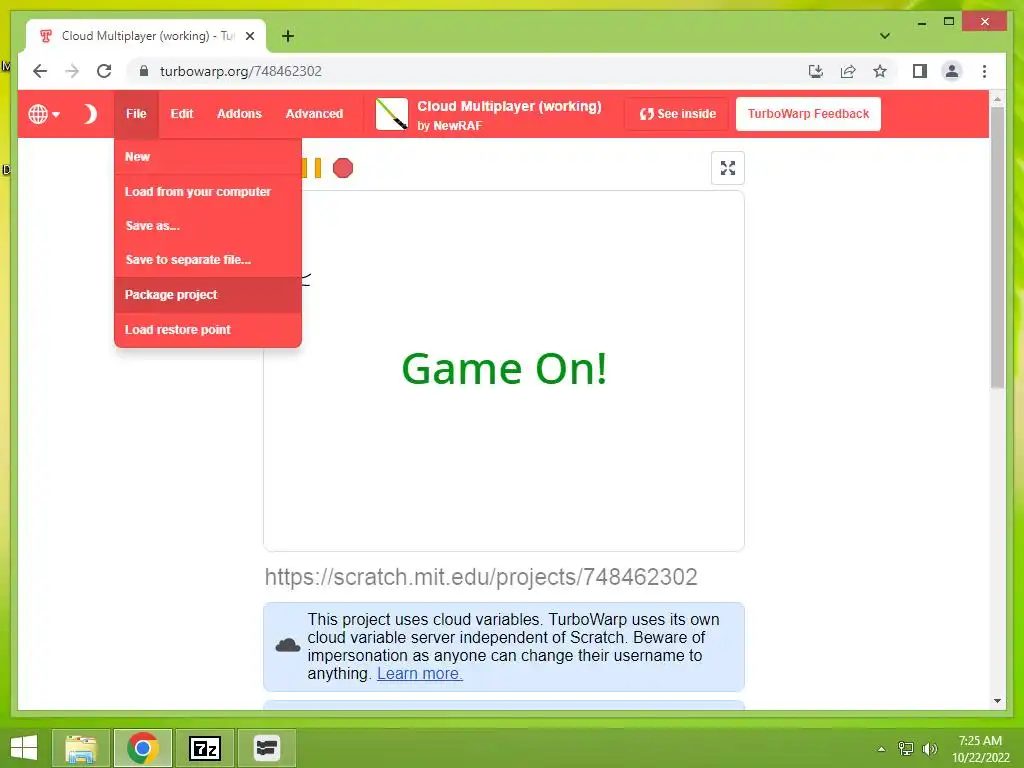Open a new browser tab
The height and width of the screenshot is (768, 1024).
tap(287, 36)
